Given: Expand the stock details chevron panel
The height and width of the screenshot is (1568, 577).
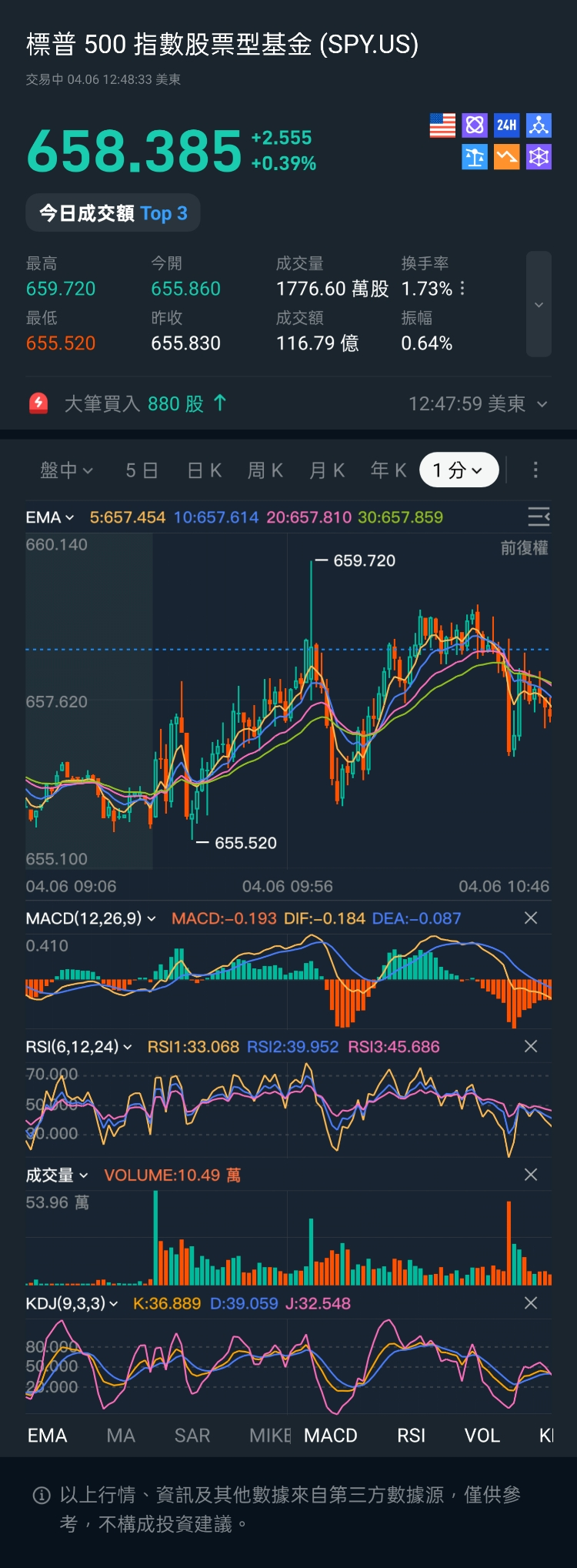Looking at the screenshot, I should tap(539, 304).
